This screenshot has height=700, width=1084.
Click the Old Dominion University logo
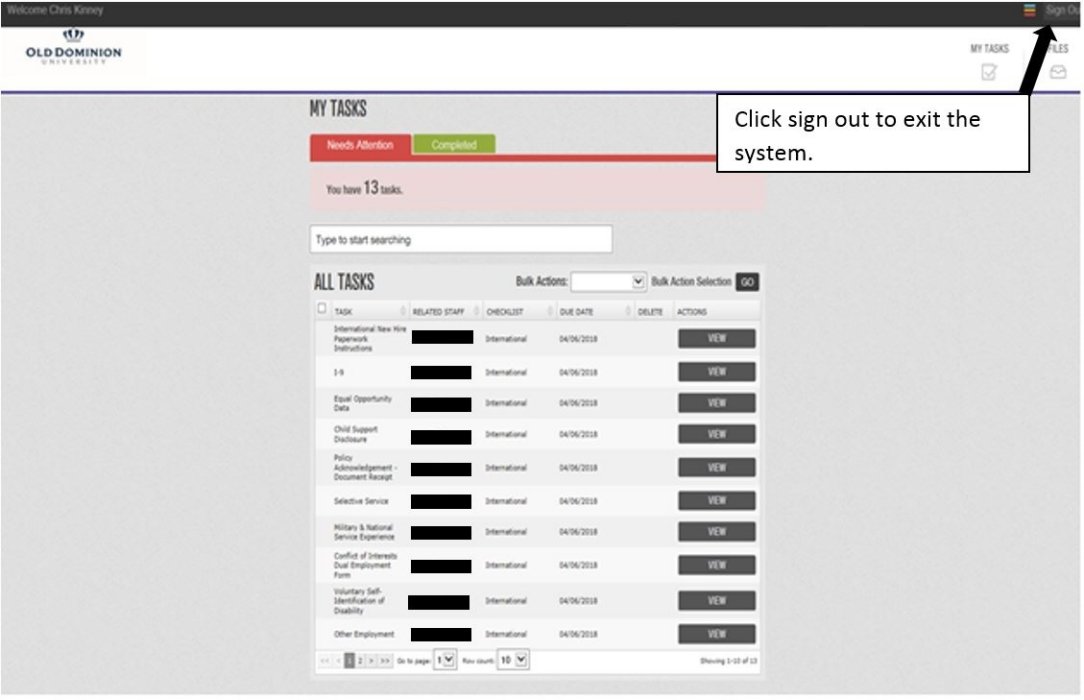click(75, 53)
